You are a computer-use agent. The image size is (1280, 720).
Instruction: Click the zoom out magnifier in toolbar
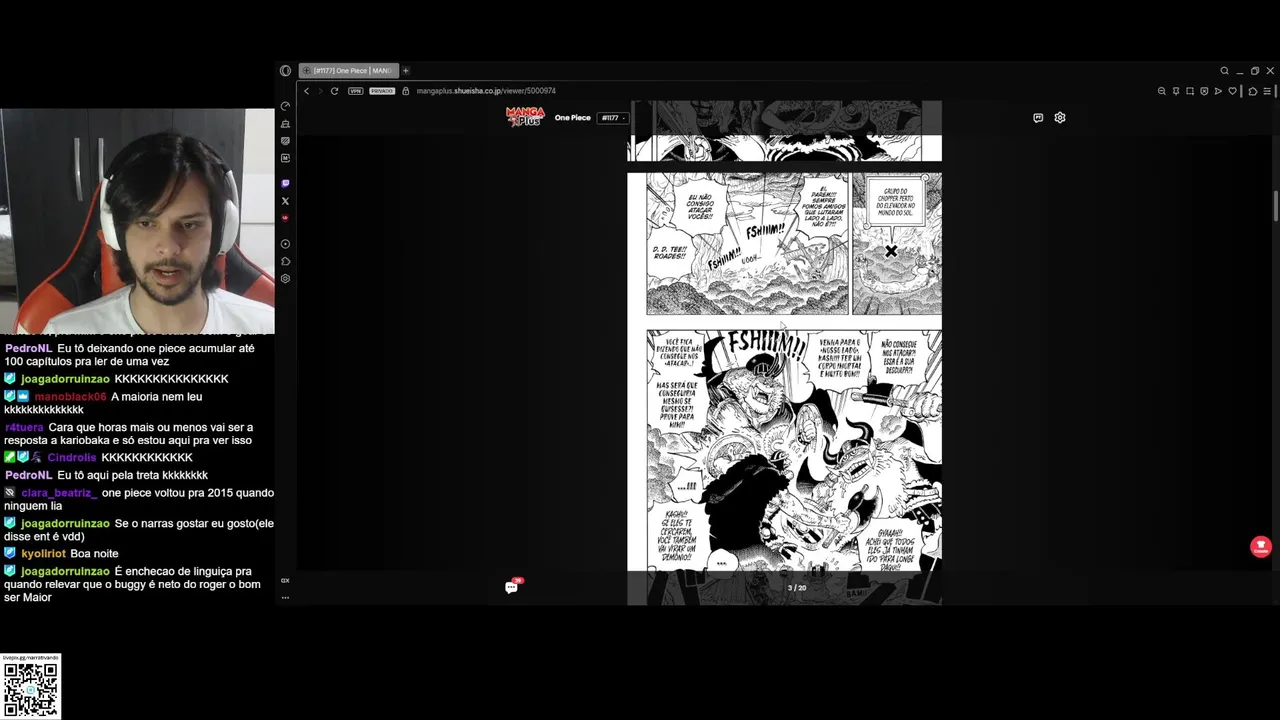[x=1162, y=91]
